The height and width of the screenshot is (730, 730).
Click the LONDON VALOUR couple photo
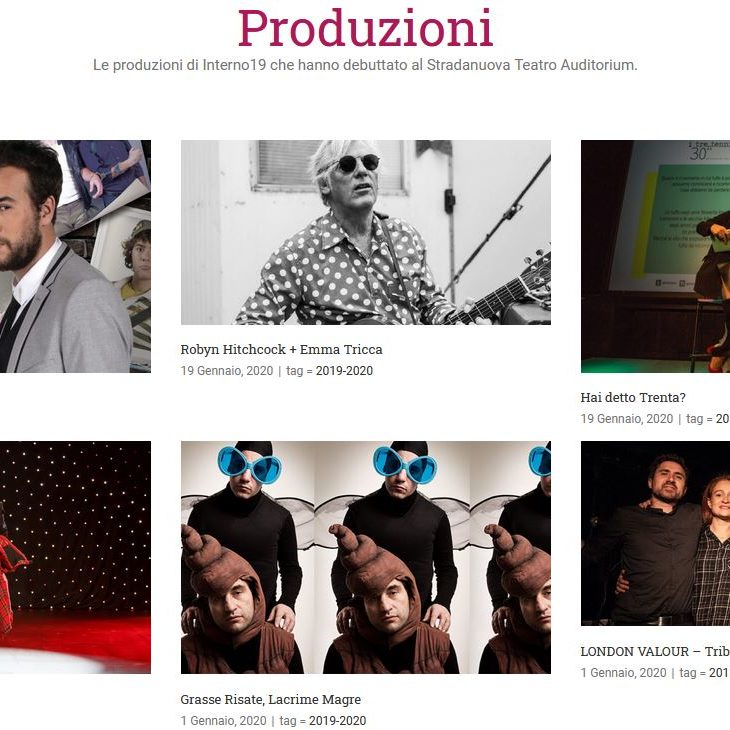point(655,534)
